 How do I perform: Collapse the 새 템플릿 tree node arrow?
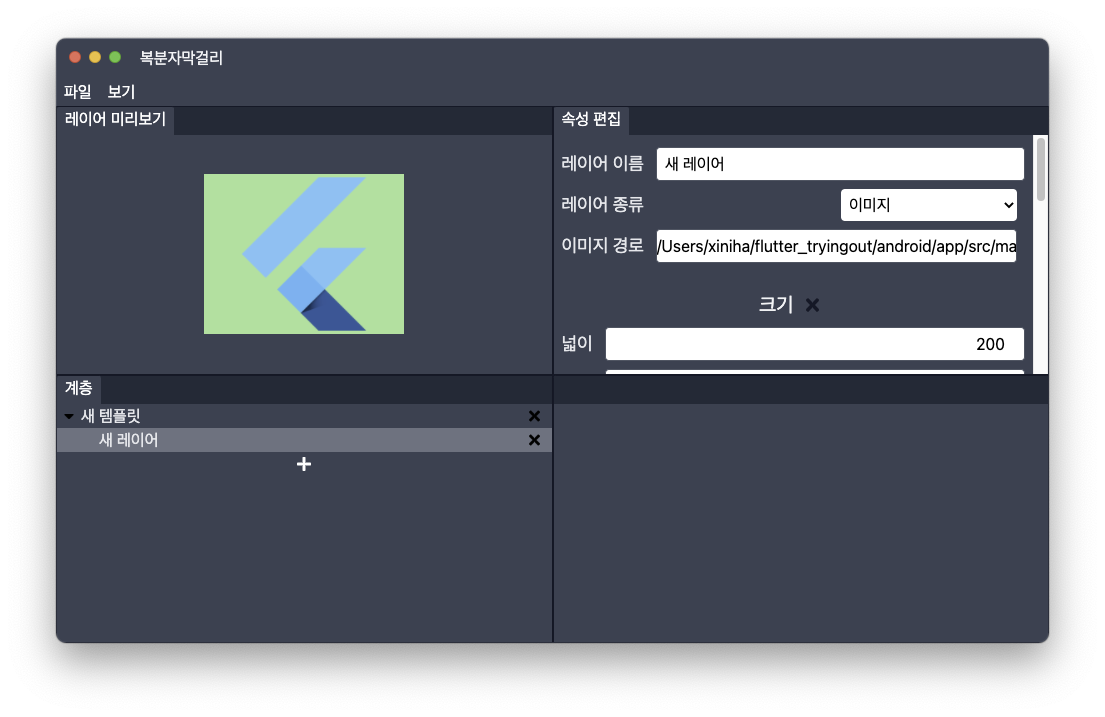(x=69, y=416)
